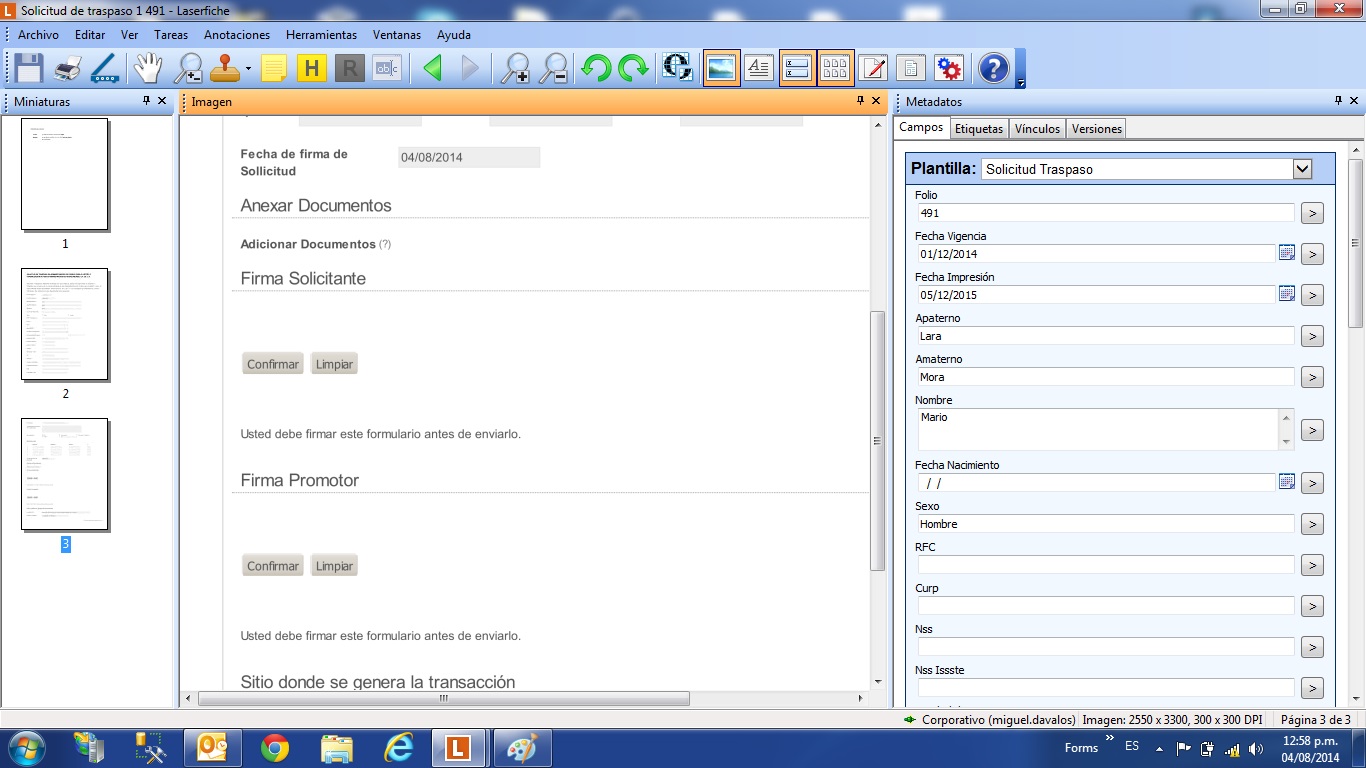This screenshot has width=1366, height=768.
Task: Open the calendar picker for Fecha Vigencia
Action: click(1287, 253)
